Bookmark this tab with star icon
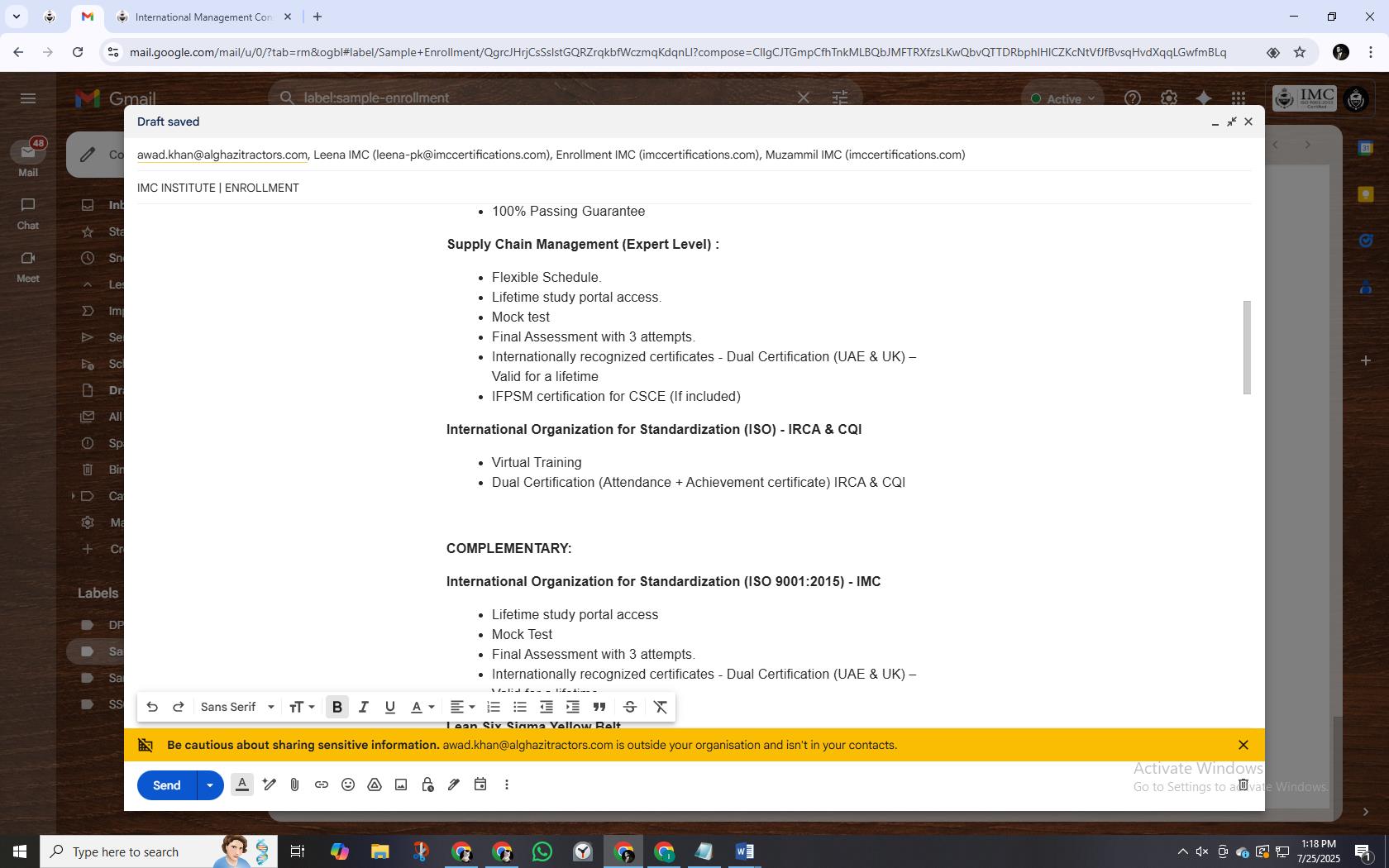Screen dimensions: 1389x868 (1300, 52)
